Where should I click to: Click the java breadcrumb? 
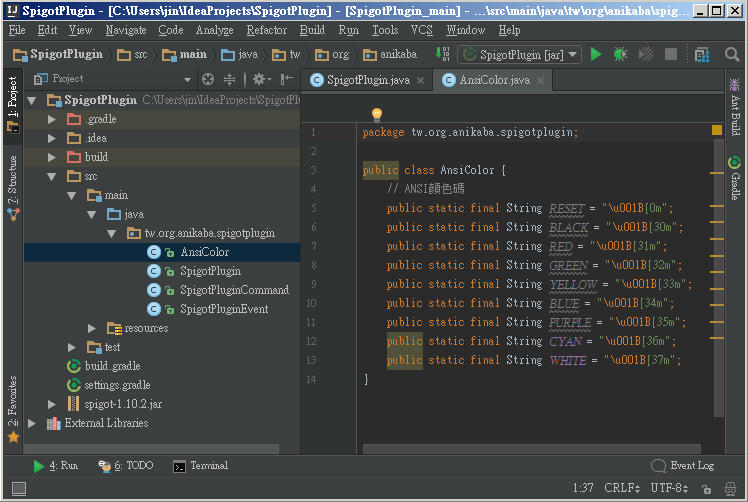[240, 55]
